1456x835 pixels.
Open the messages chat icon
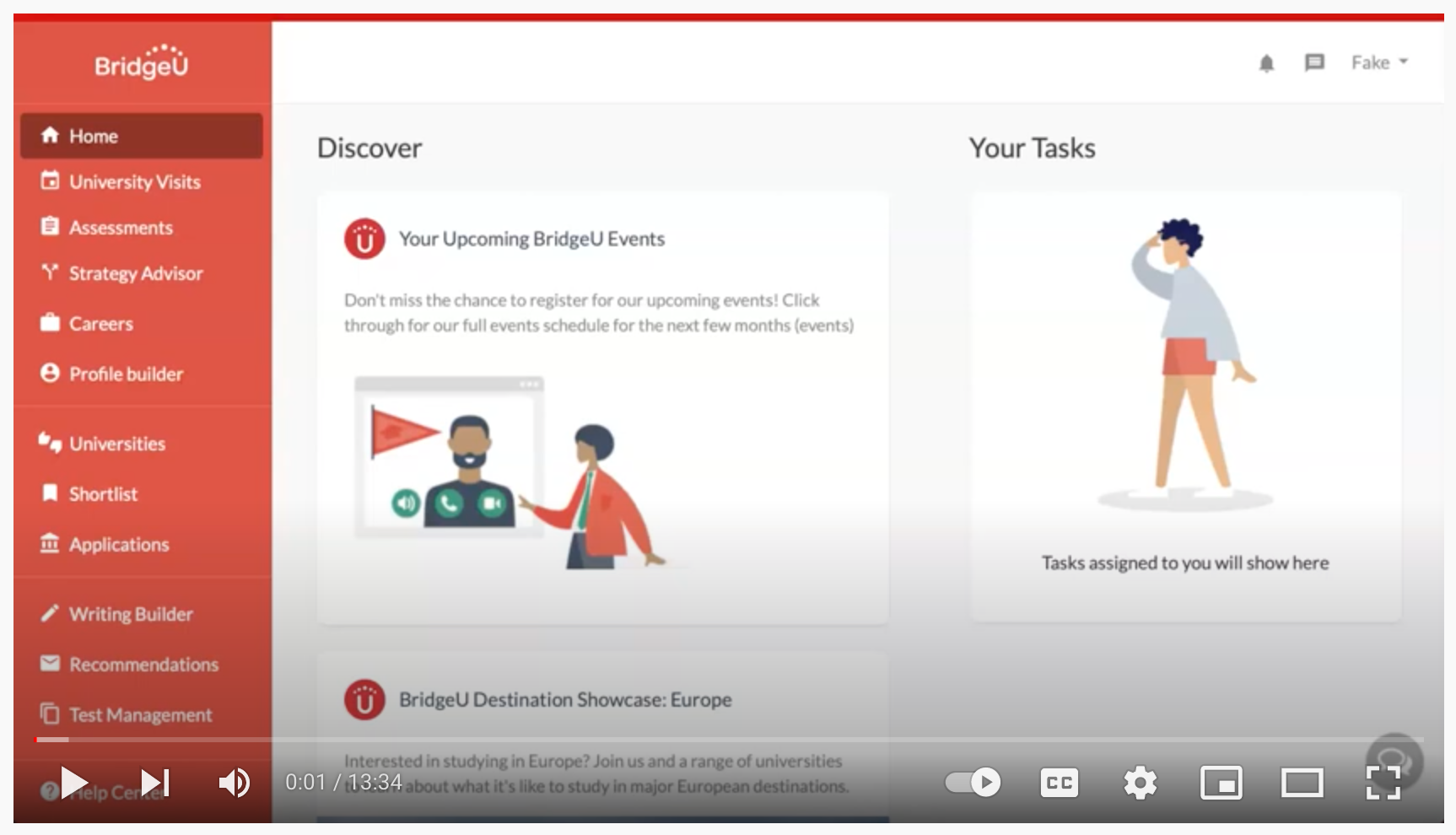click(x=1314, y=62)
